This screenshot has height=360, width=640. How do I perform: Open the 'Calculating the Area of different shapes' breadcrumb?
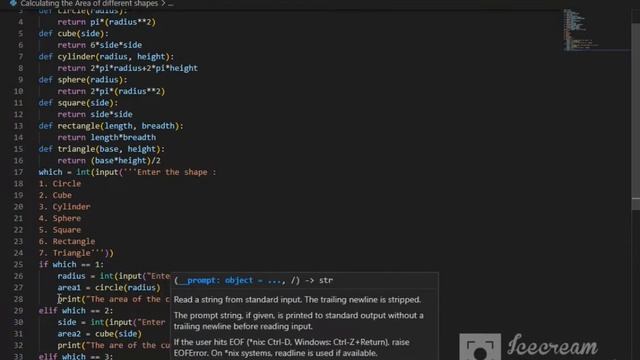[89, 4]
